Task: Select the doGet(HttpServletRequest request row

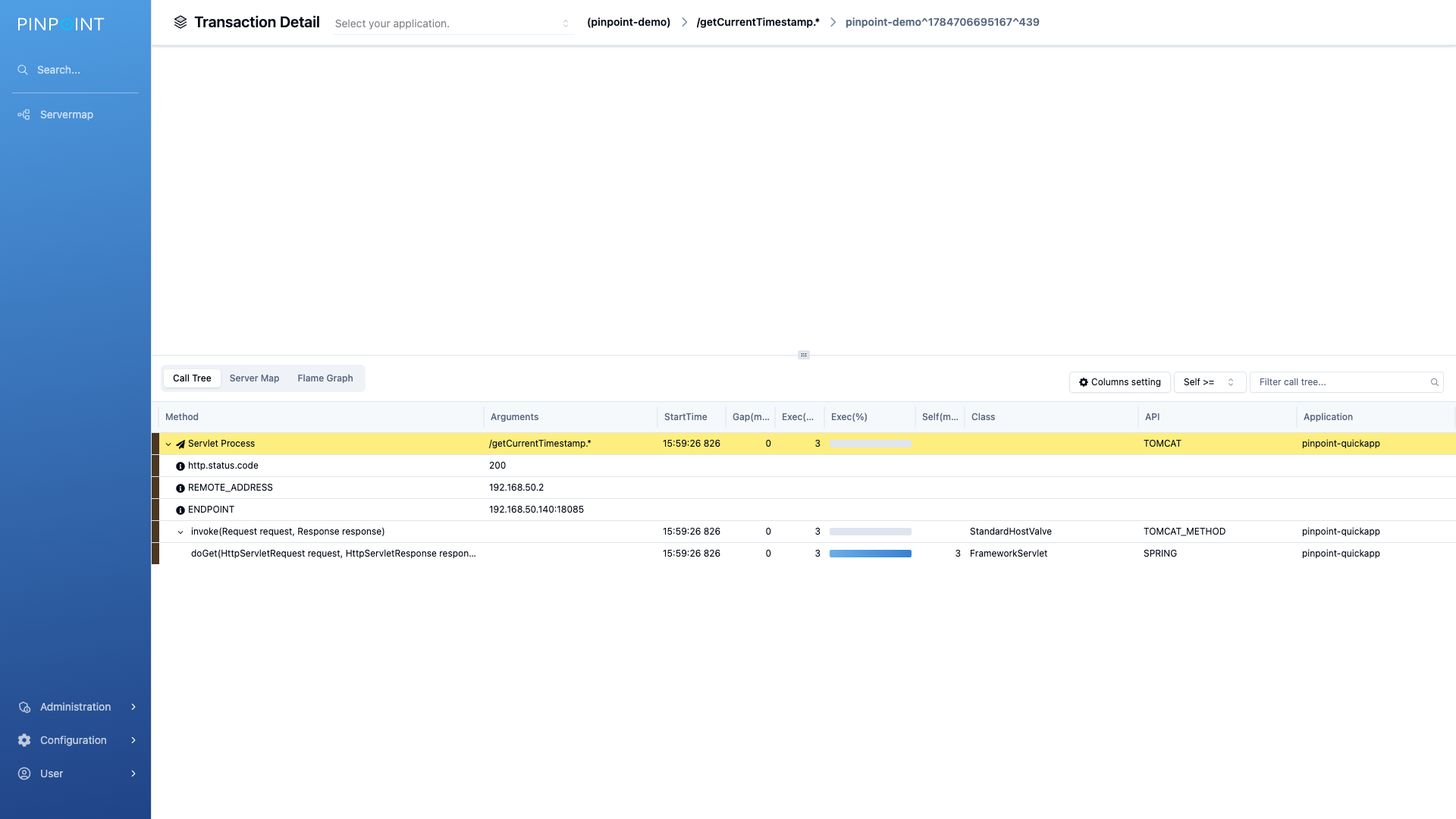Action: [804, 554]
